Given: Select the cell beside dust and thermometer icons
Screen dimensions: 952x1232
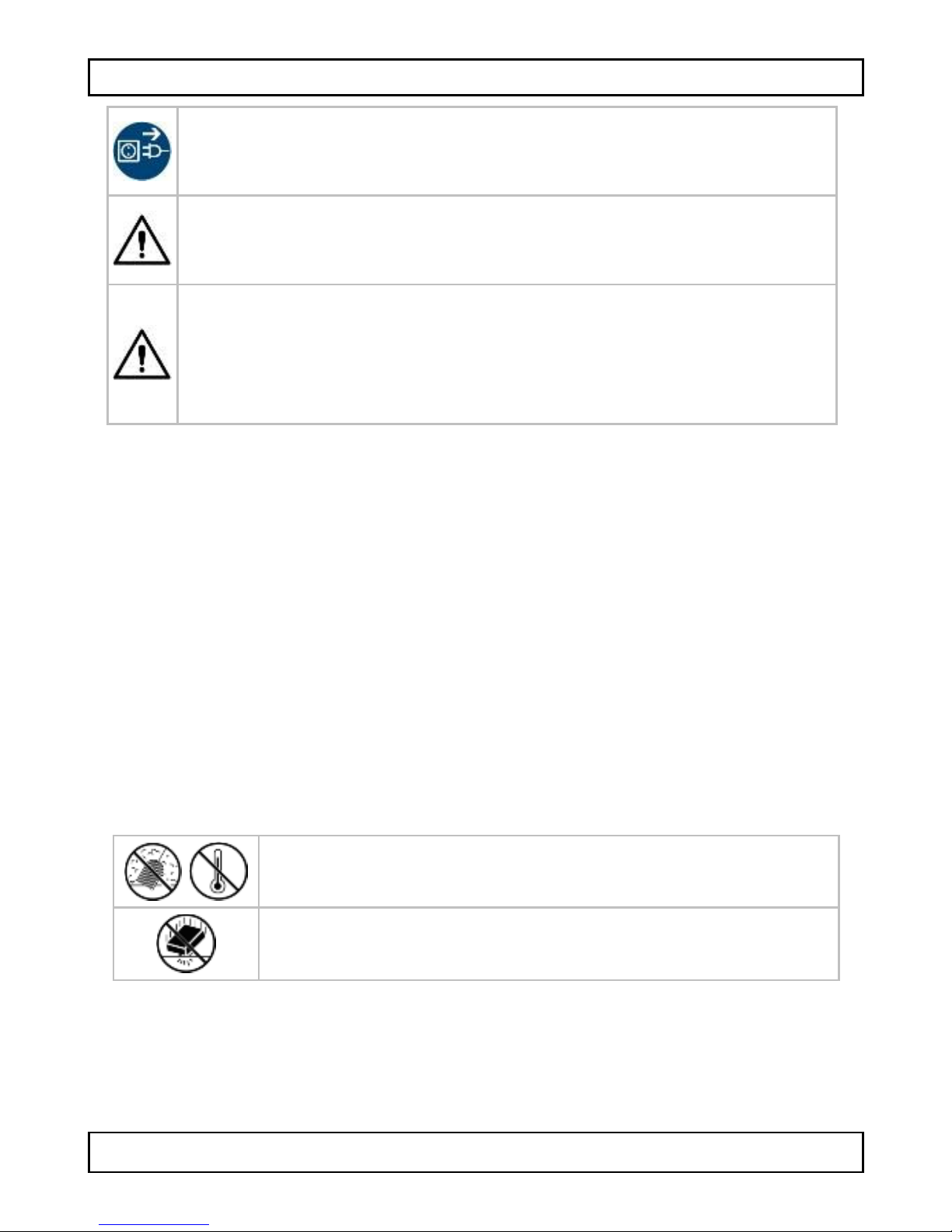Looking at the screenshot, I should pyautogui.click(x=549, y=871).
